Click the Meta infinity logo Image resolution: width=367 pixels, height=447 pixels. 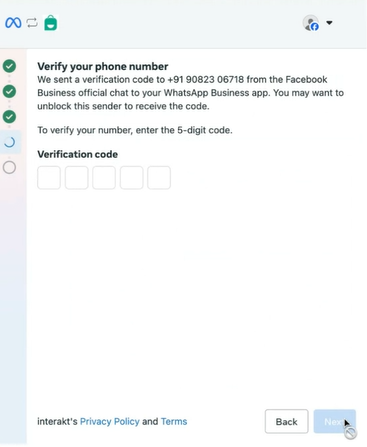tap(13, 23)
